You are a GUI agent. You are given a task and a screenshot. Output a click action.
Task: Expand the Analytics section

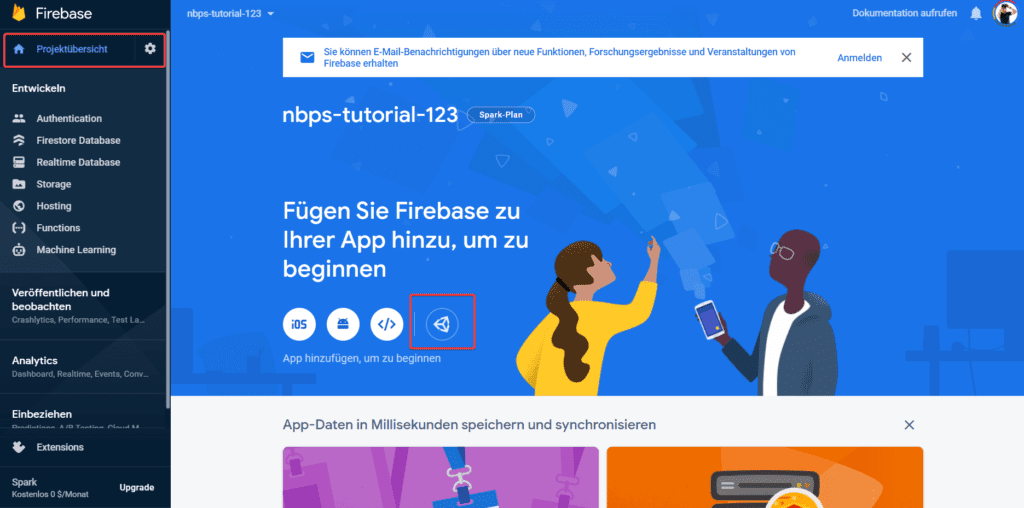(84, 367)
